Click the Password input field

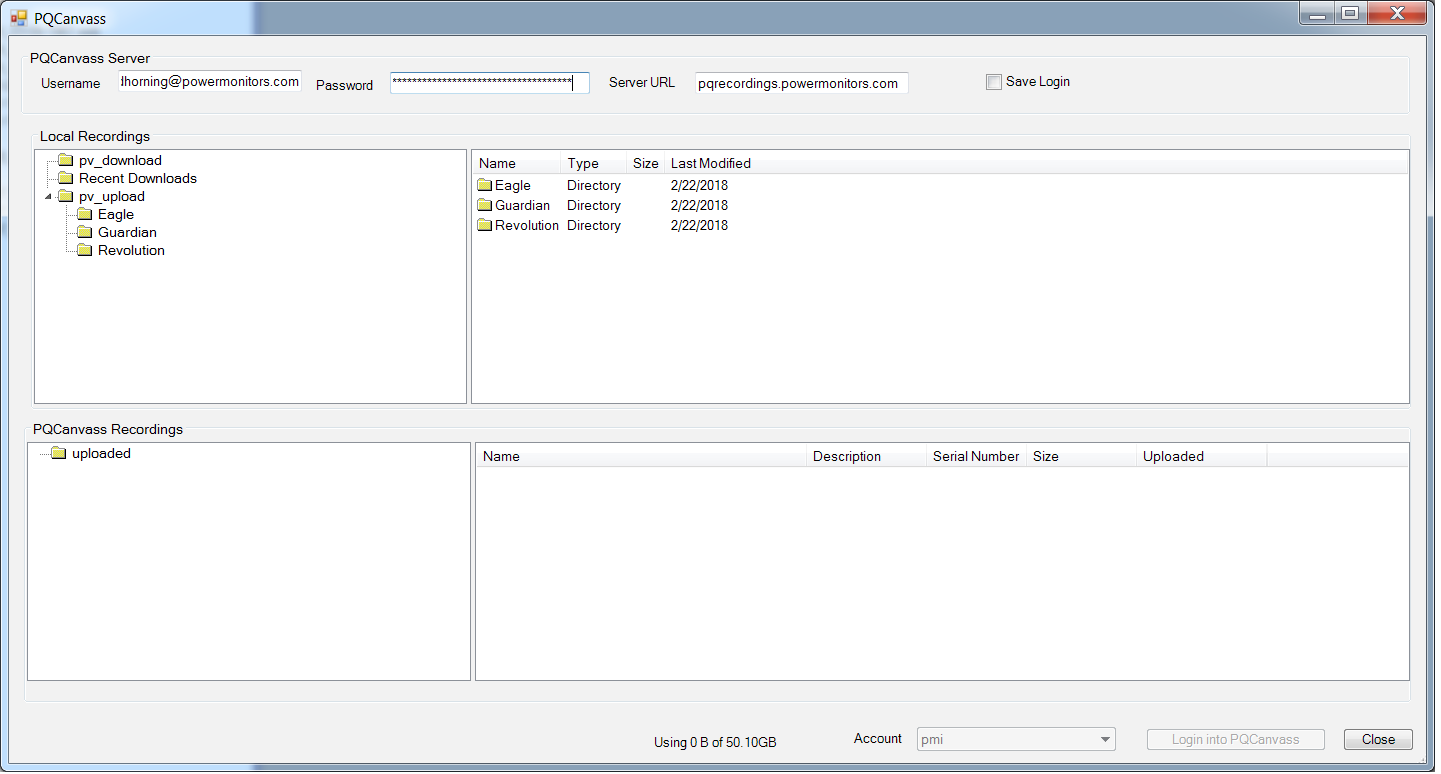pos(489,83)
